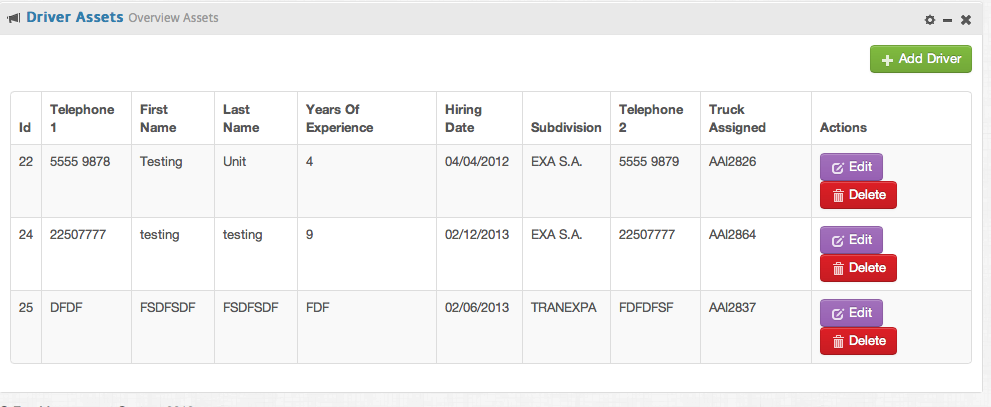The width and height of the screenshot is (991, 407).
Task: Click the First Name column header
Action: [158, 119]
